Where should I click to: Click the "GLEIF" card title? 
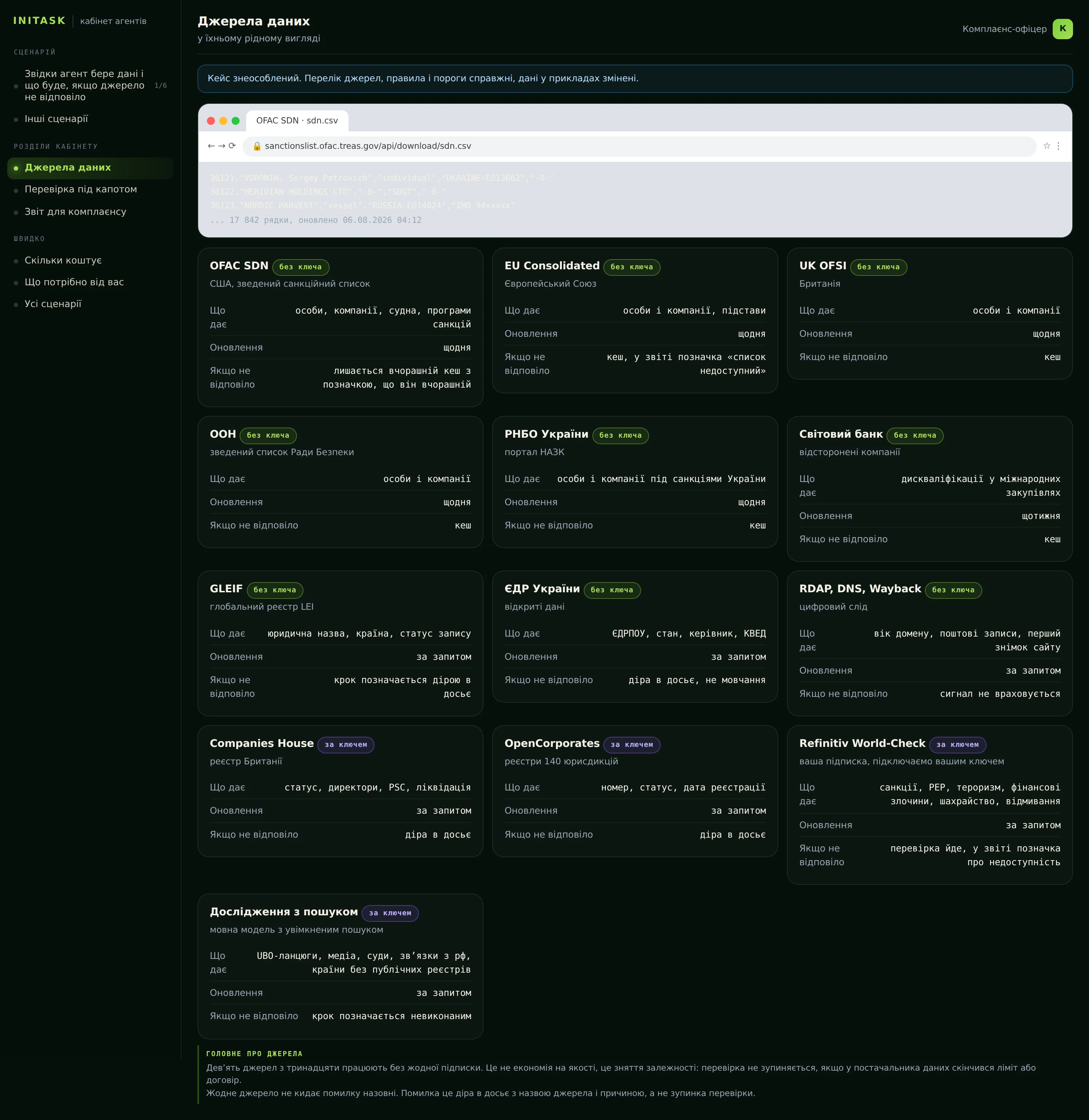tap(227, 589)
